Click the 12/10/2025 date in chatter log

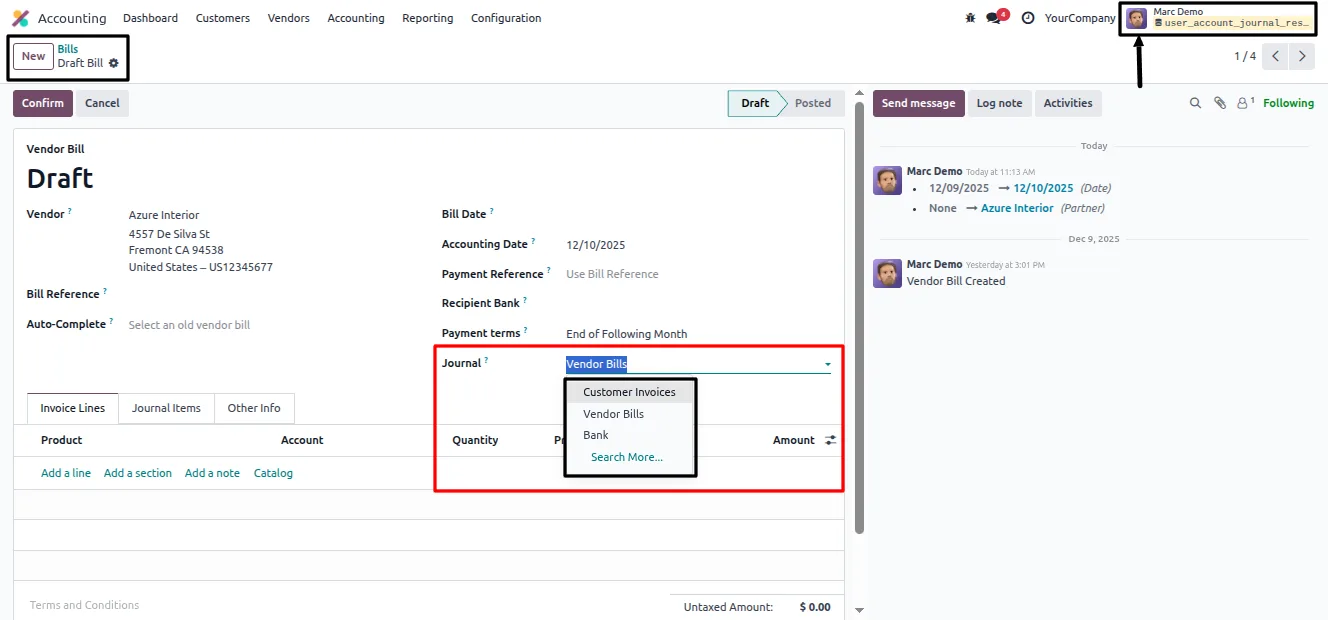tap(1043, 188)
